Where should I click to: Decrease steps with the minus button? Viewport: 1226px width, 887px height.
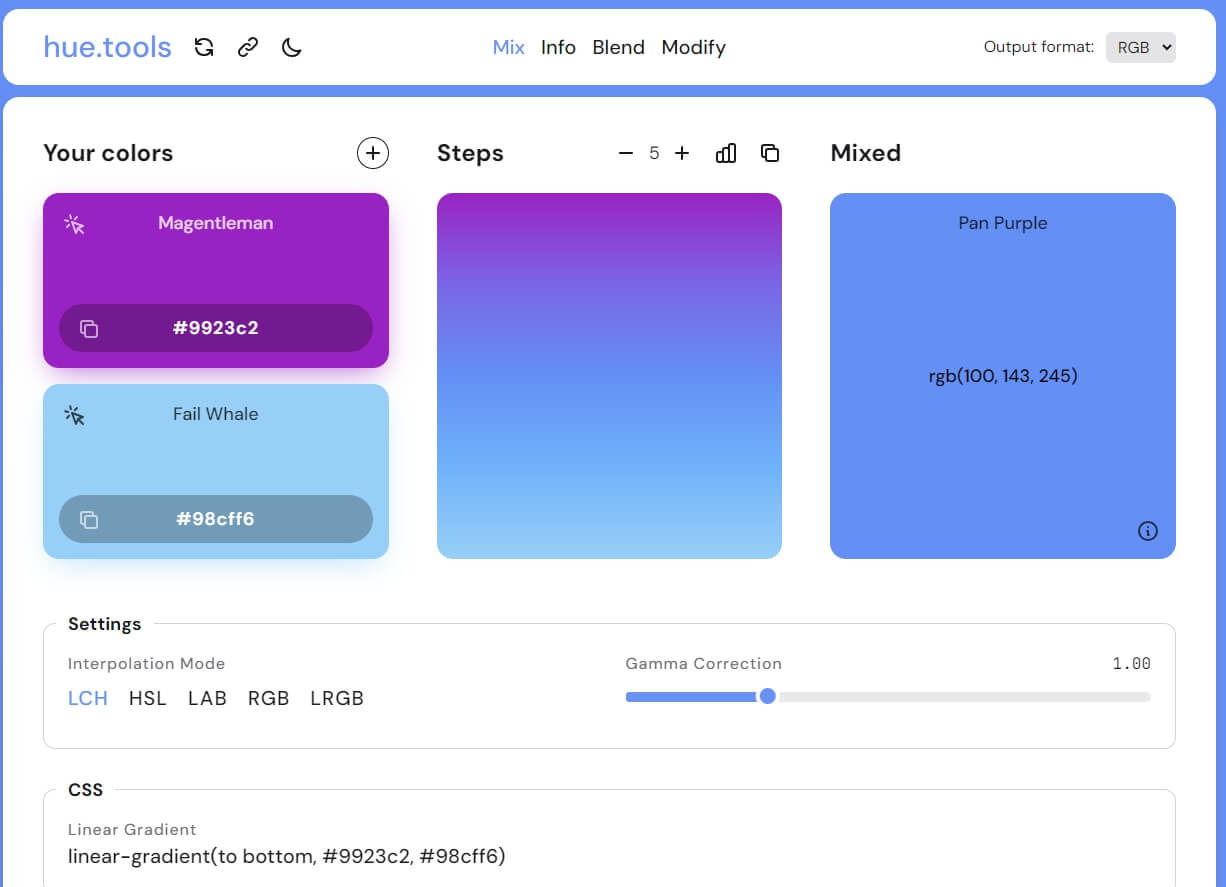626,153
